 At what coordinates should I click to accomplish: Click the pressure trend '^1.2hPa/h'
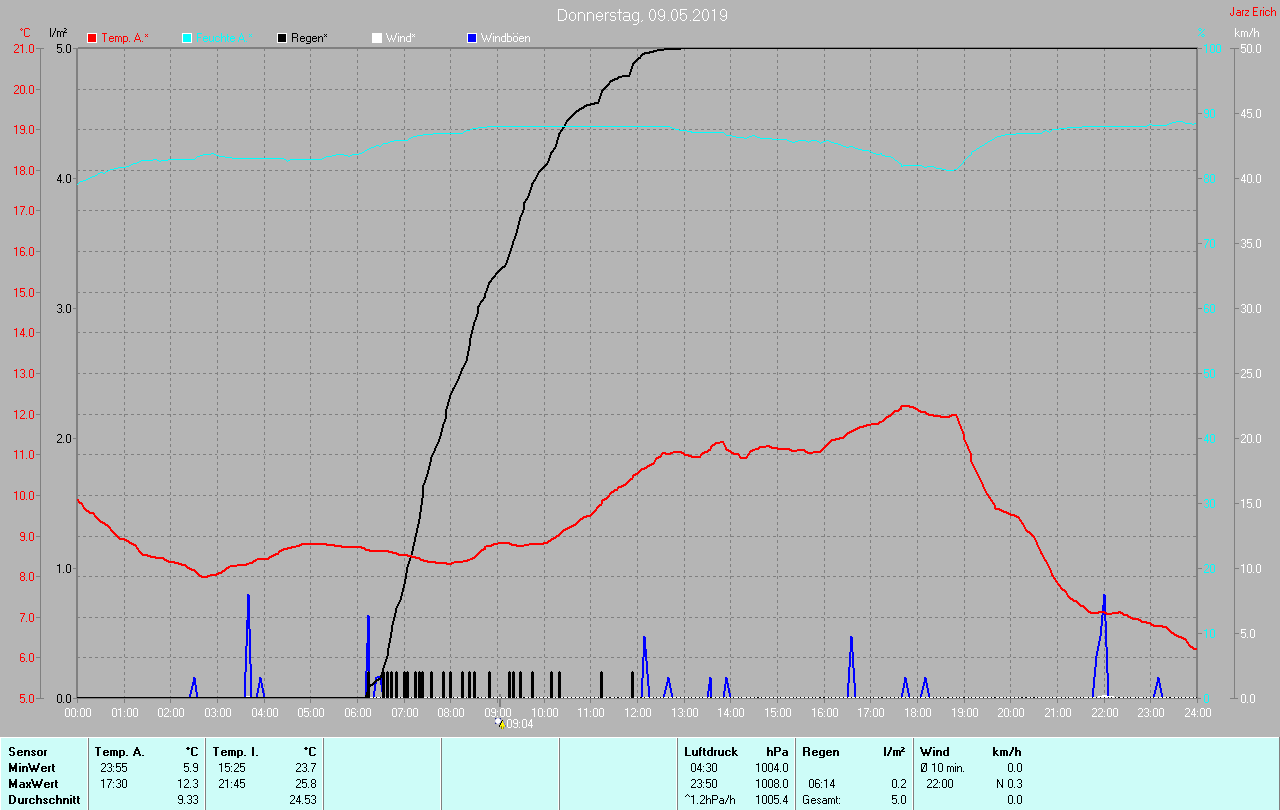click(x=710, y=800)
